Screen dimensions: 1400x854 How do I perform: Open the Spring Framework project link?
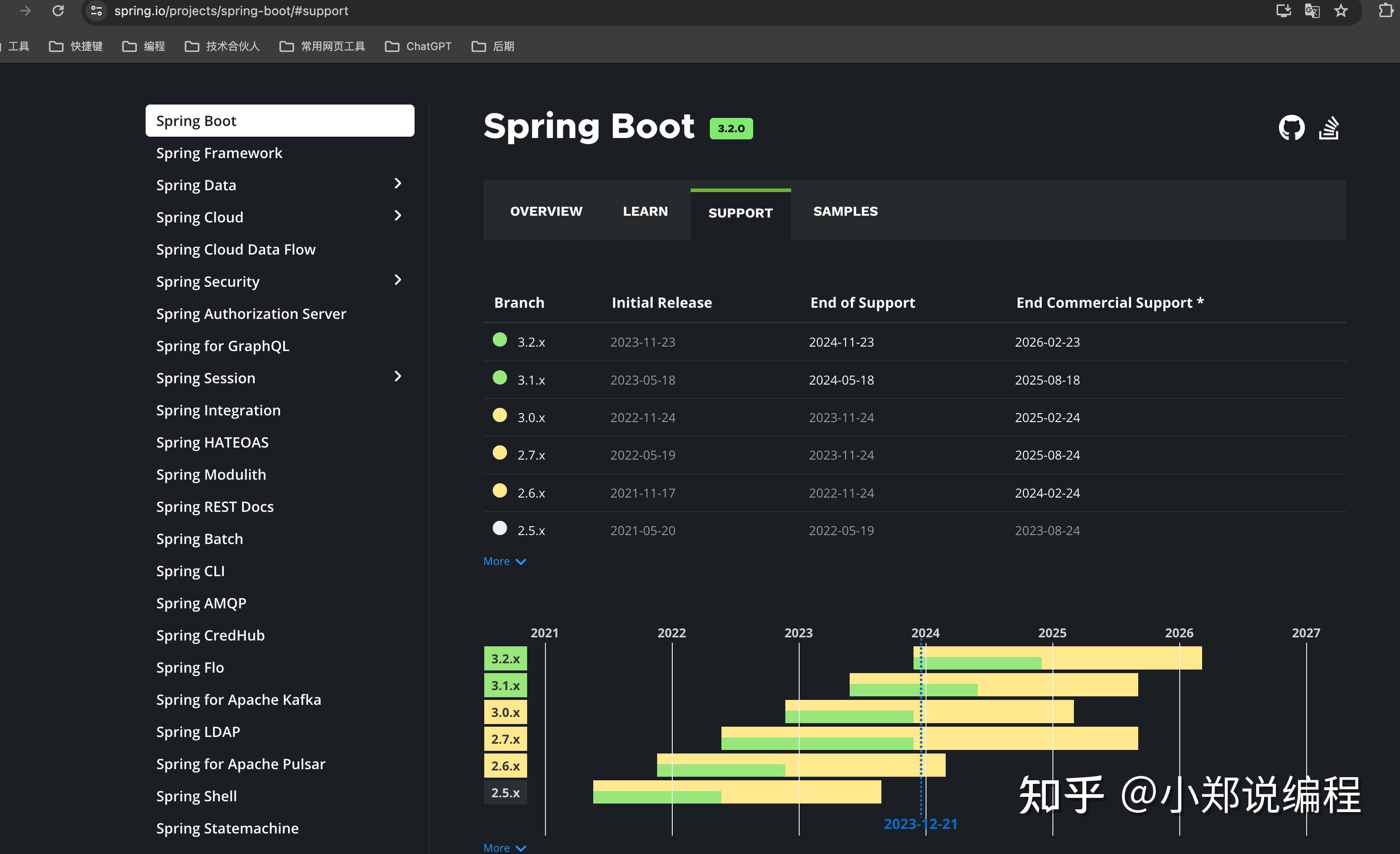click(219, 152)
